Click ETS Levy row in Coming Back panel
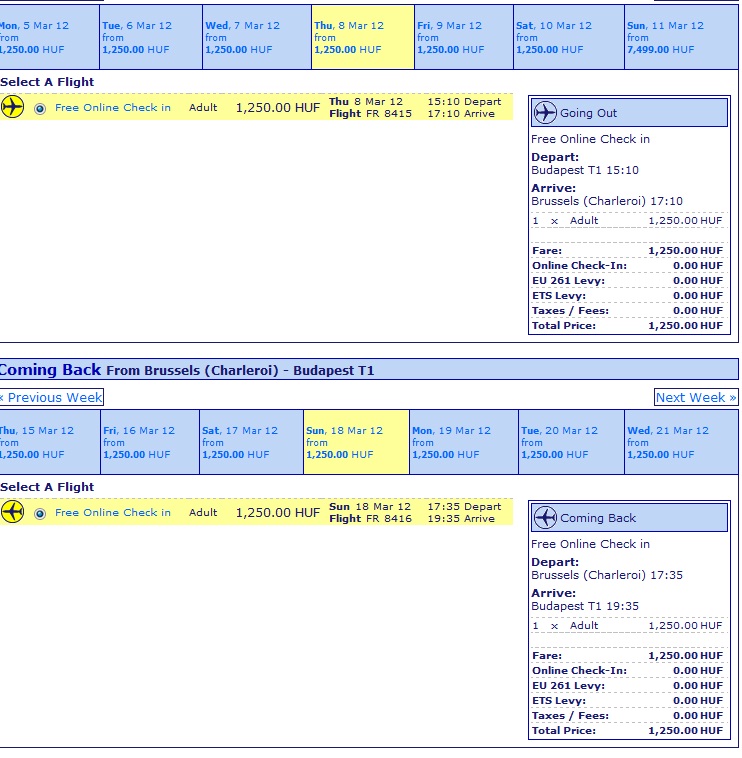742x758 pixels. (x=627, y=701)
